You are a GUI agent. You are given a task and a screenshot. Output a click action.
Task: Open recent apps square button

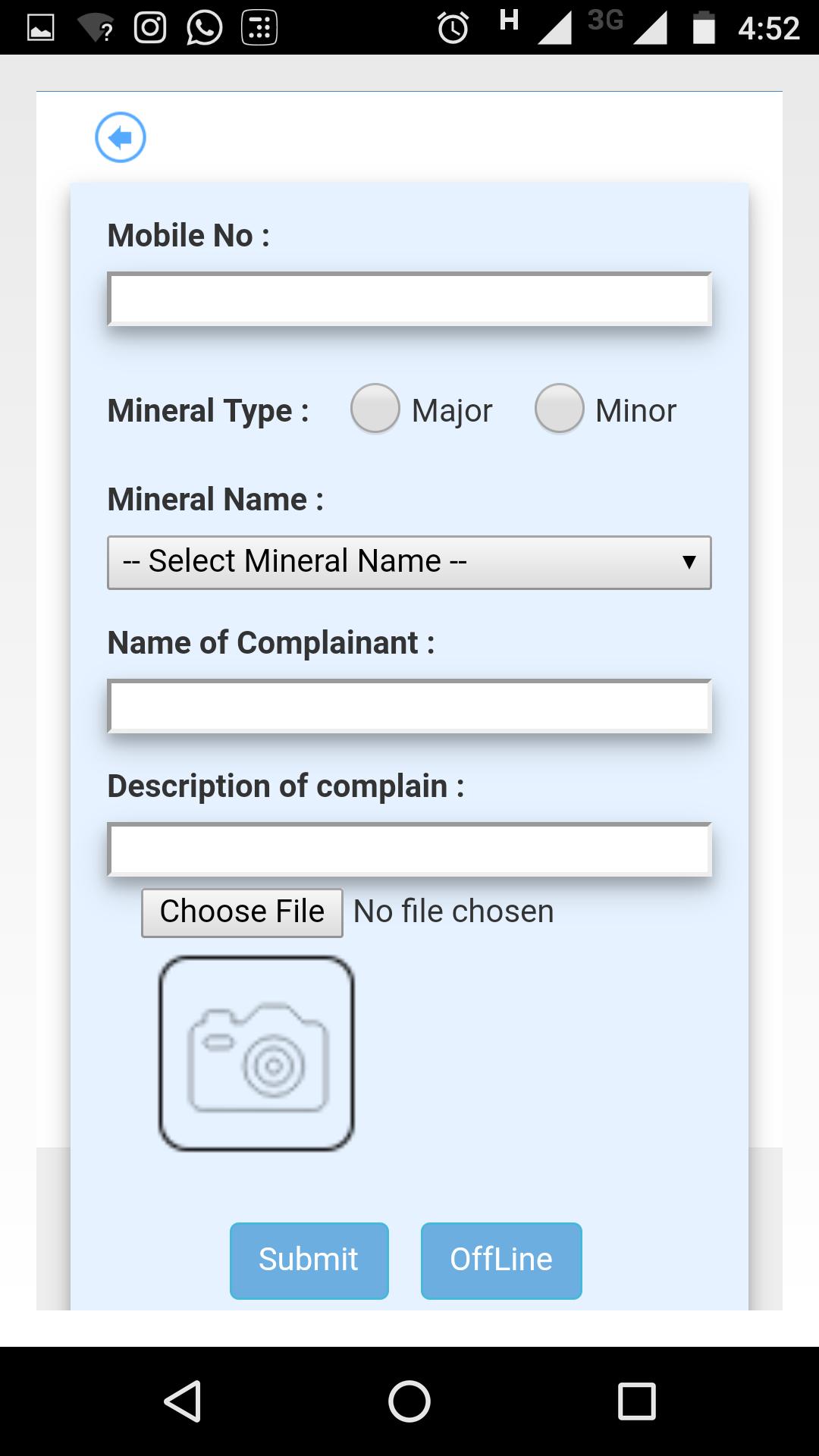636,1401
